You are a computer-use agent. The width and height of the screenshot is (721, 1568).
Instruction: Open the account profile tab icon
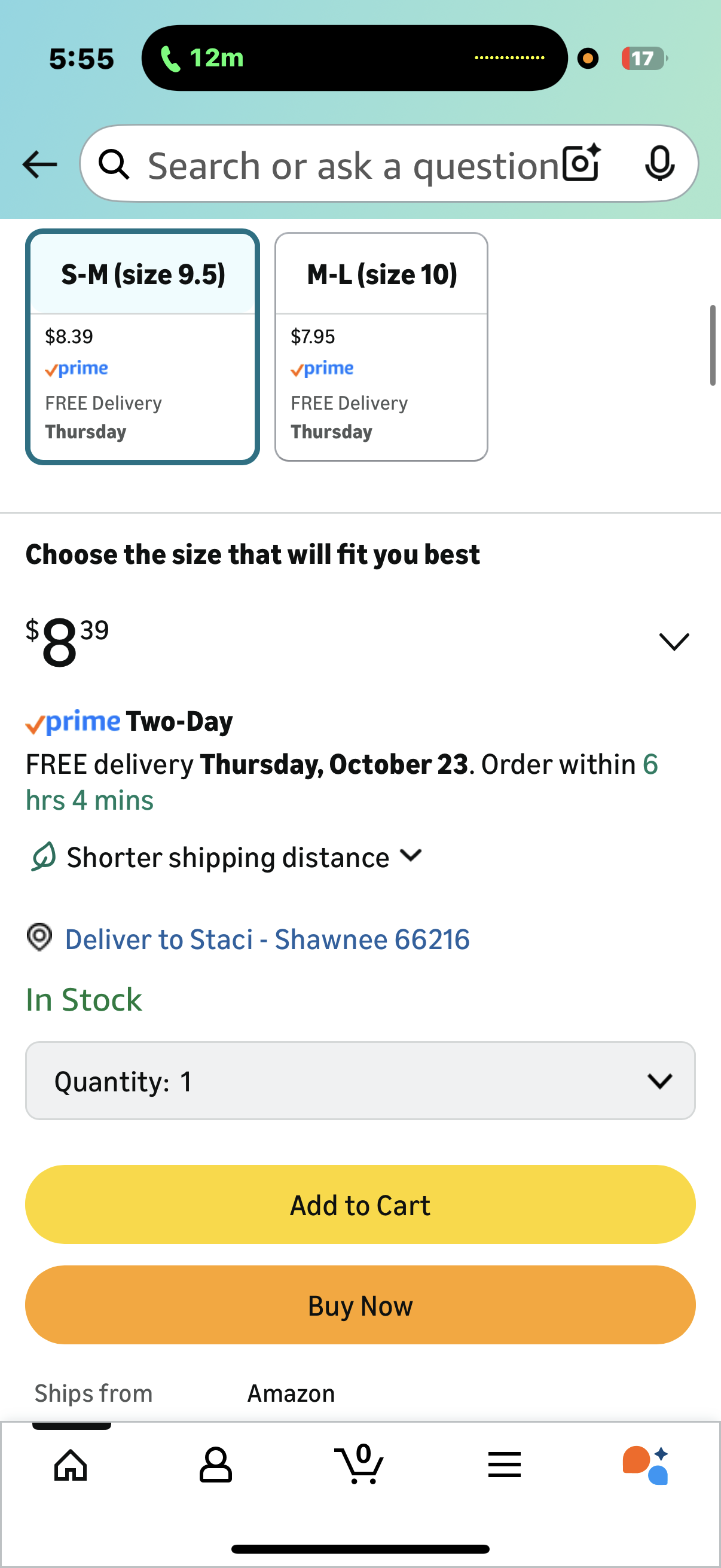tap(215, 1464)
